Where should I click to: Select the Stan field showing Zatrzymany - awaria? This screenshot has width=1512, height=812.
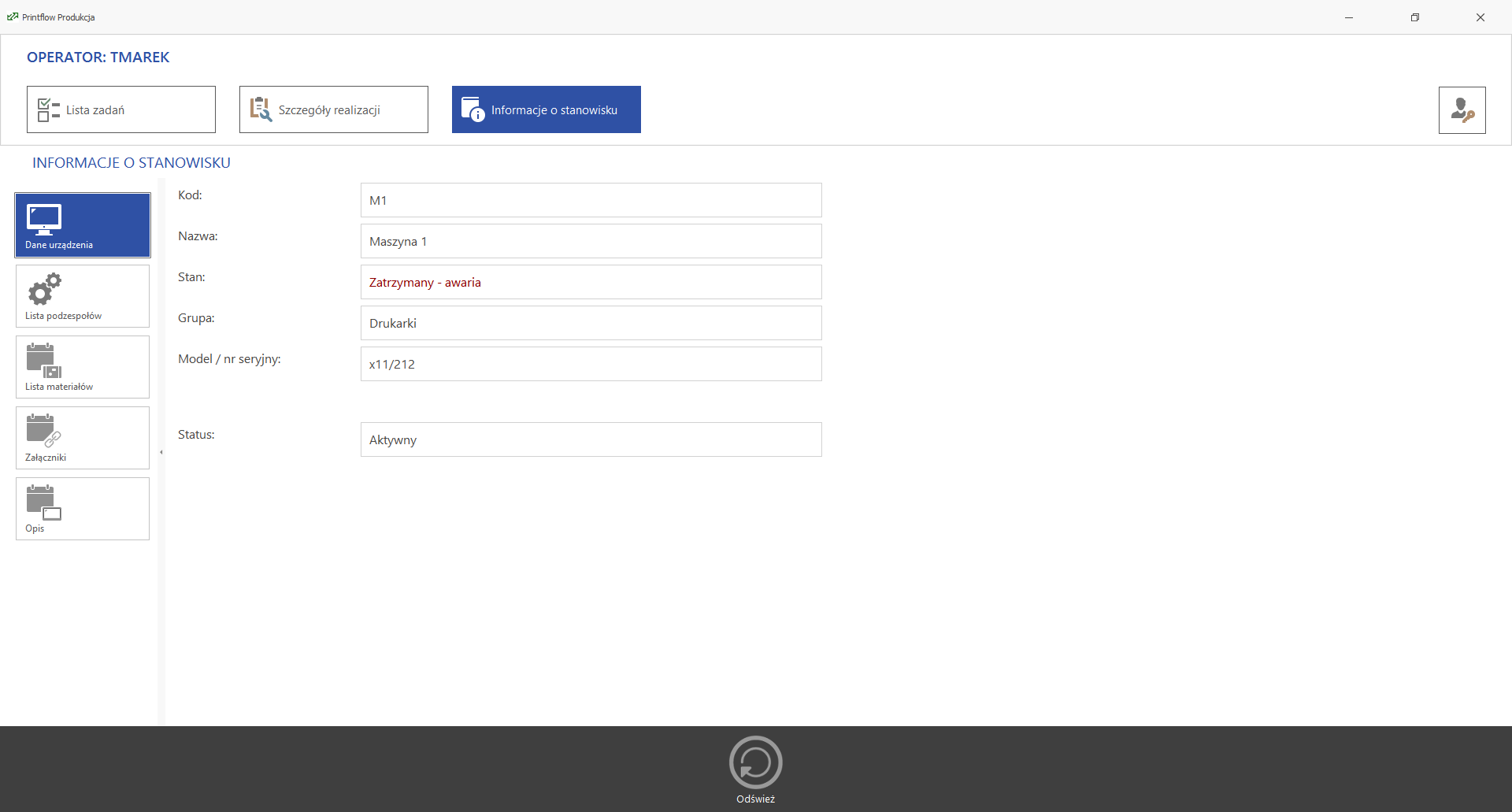point(591,282)
